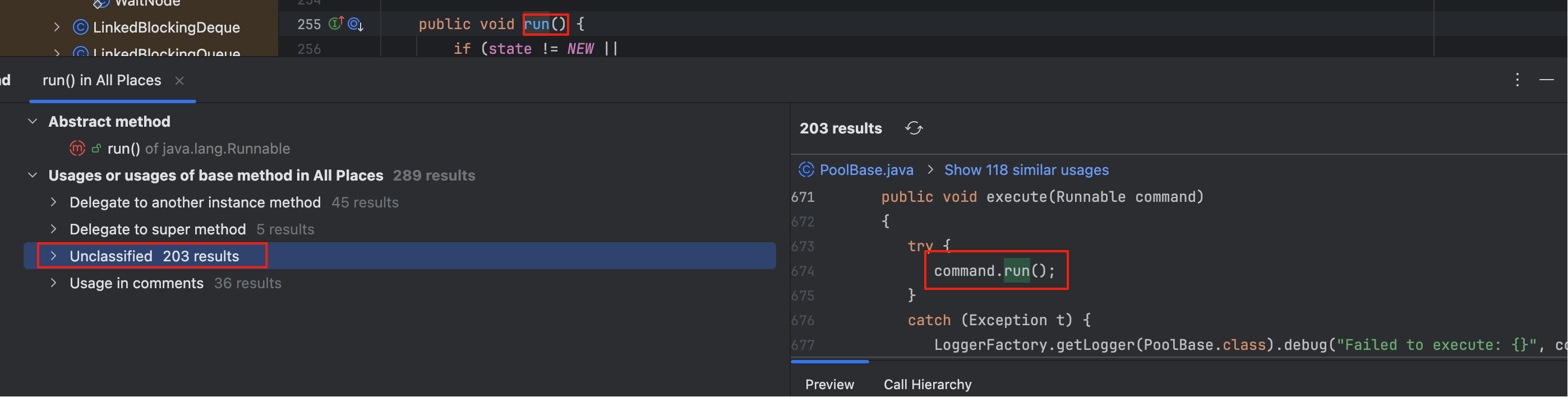Open the PoolBase.java breadcrumb link

[x=865, y=170]
